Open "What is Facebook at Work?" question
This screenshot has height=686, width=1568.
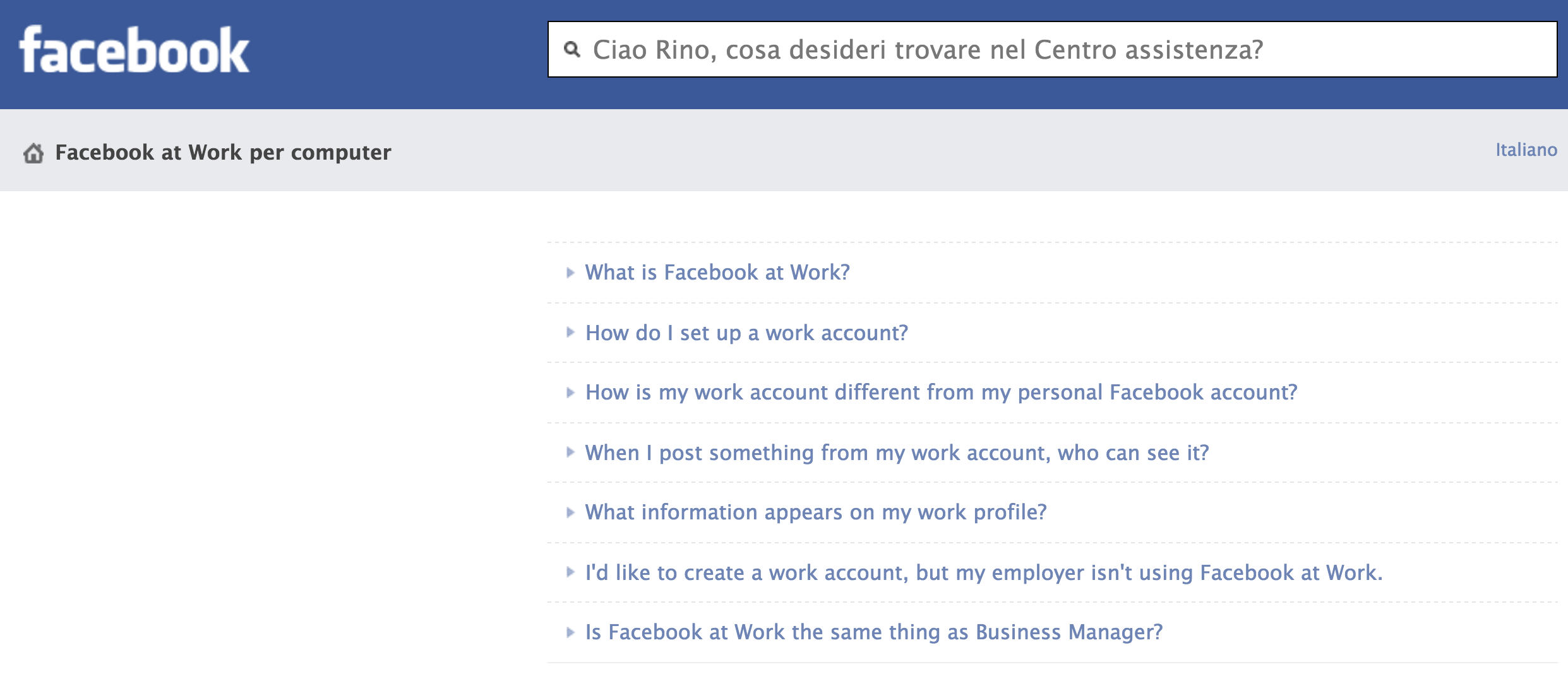(x=717, y=273)
